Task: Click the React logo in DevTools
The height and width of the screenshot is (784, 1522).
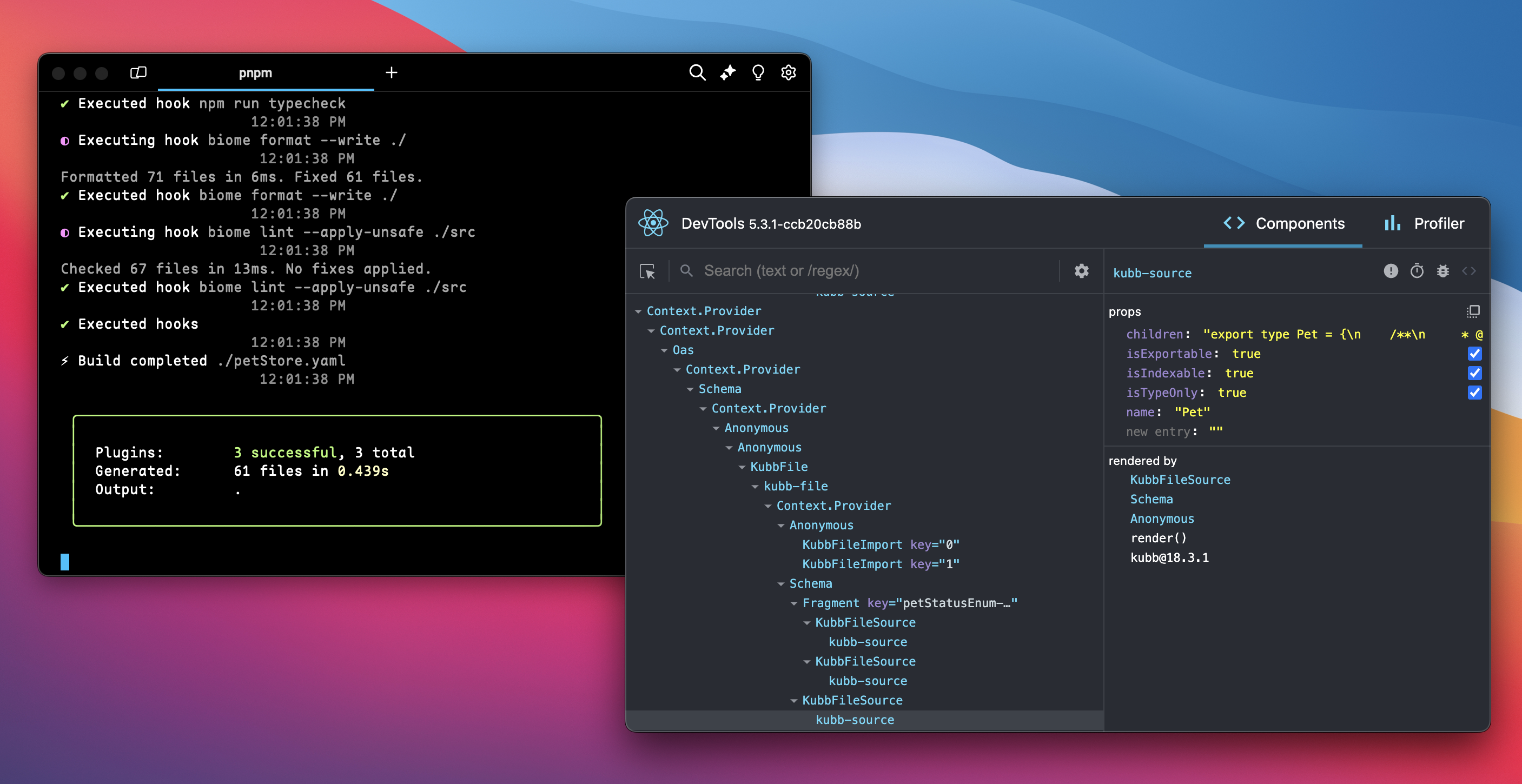Action: point(653,223)
